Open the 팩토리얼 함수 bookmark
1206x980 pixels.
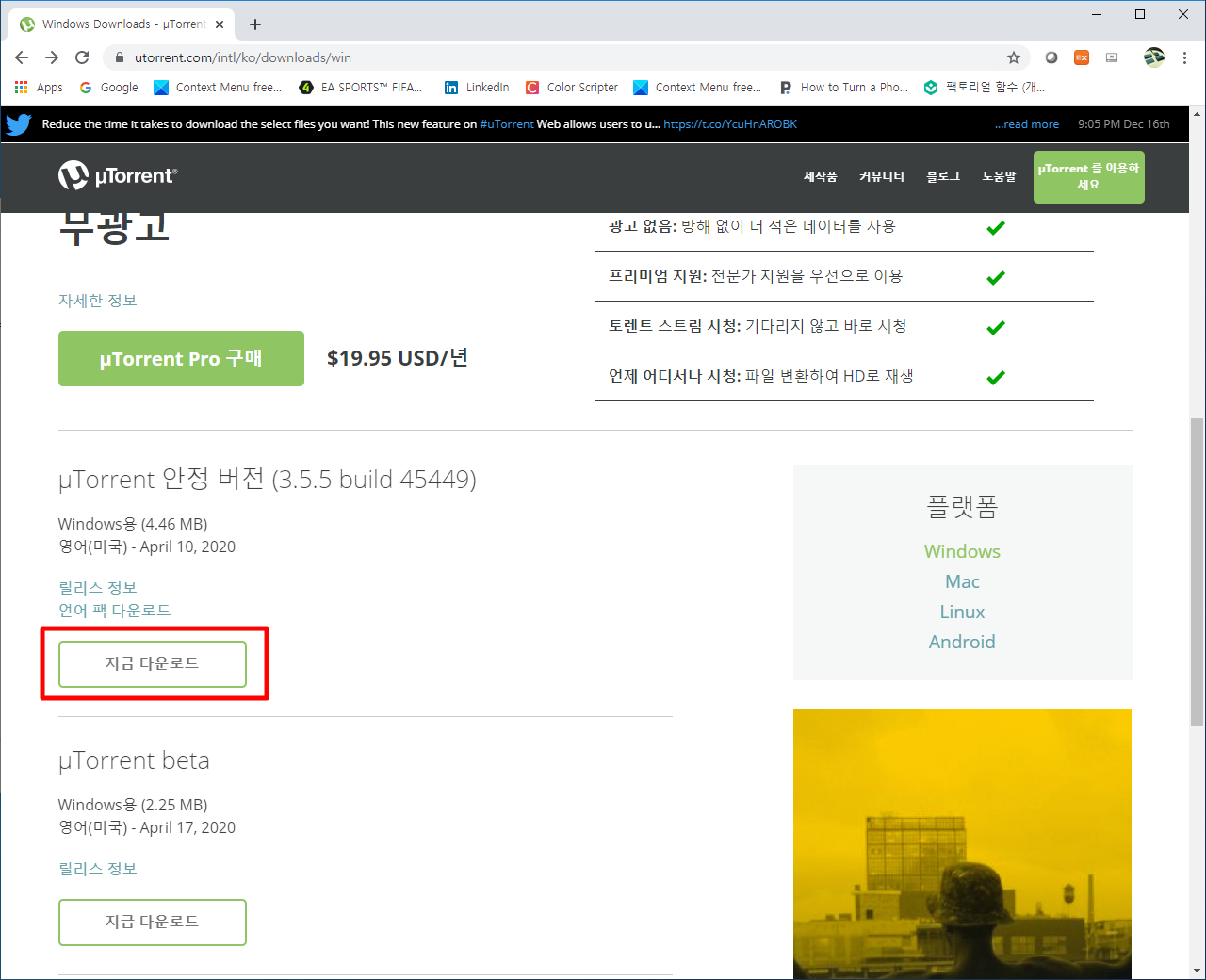pos(985,88)
